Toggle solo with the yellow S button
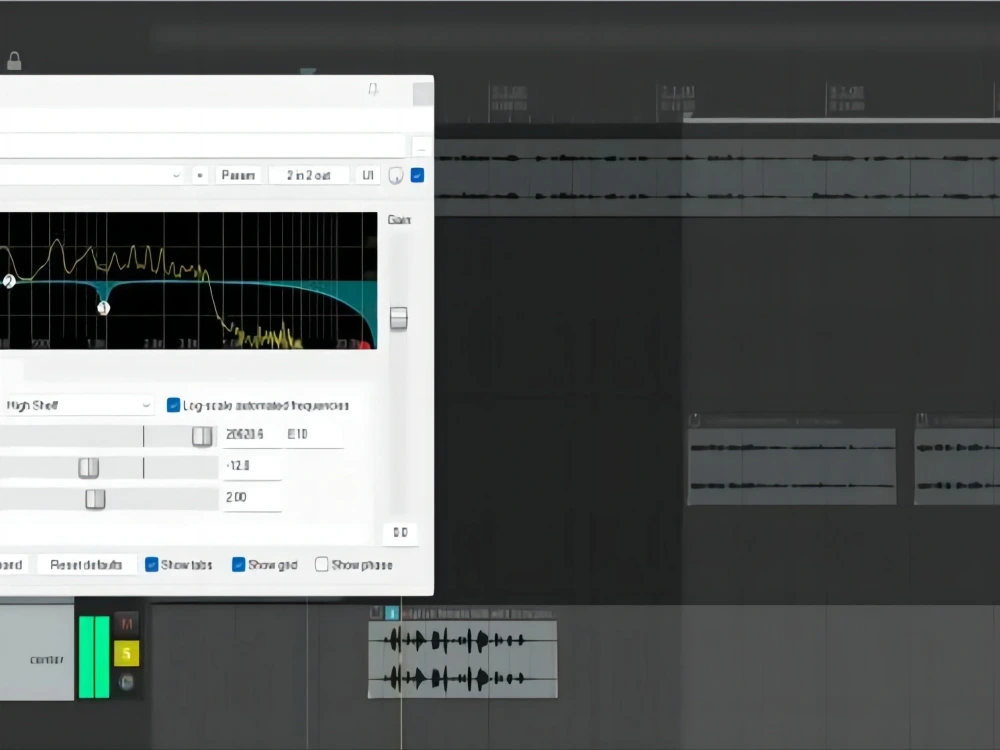Screen dimensions: 1000x750 pos(126,654)
